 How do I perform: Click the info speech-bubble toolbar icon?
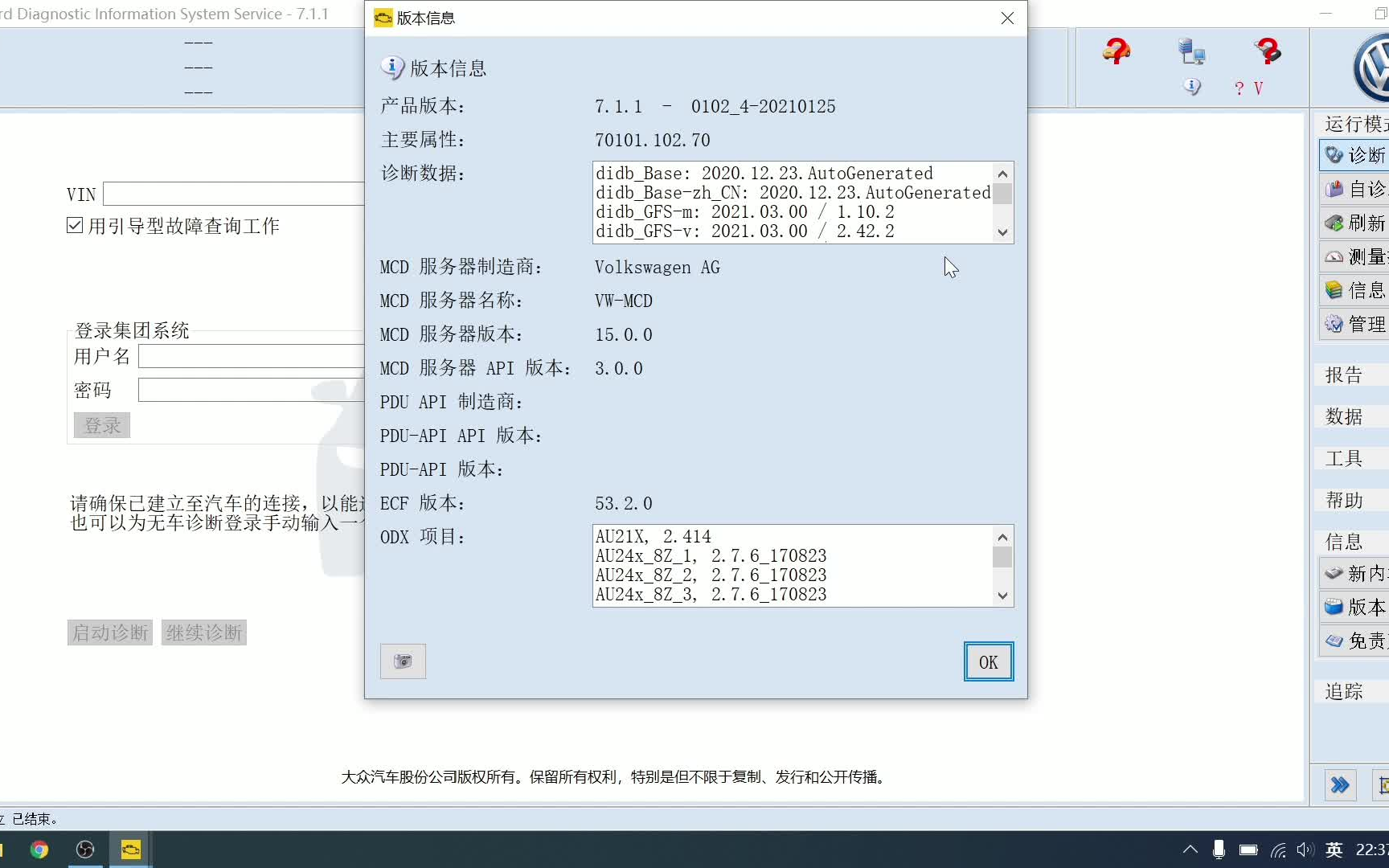(1190, 87)
